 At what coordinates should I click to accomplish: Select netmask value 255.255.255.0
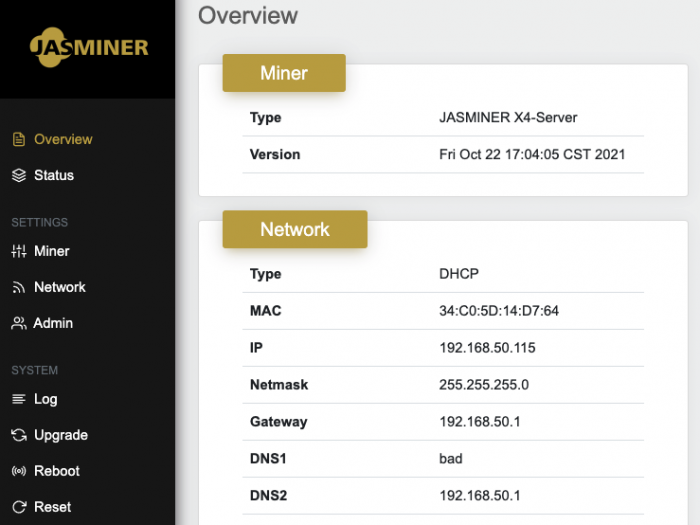(x=484, y=385)
